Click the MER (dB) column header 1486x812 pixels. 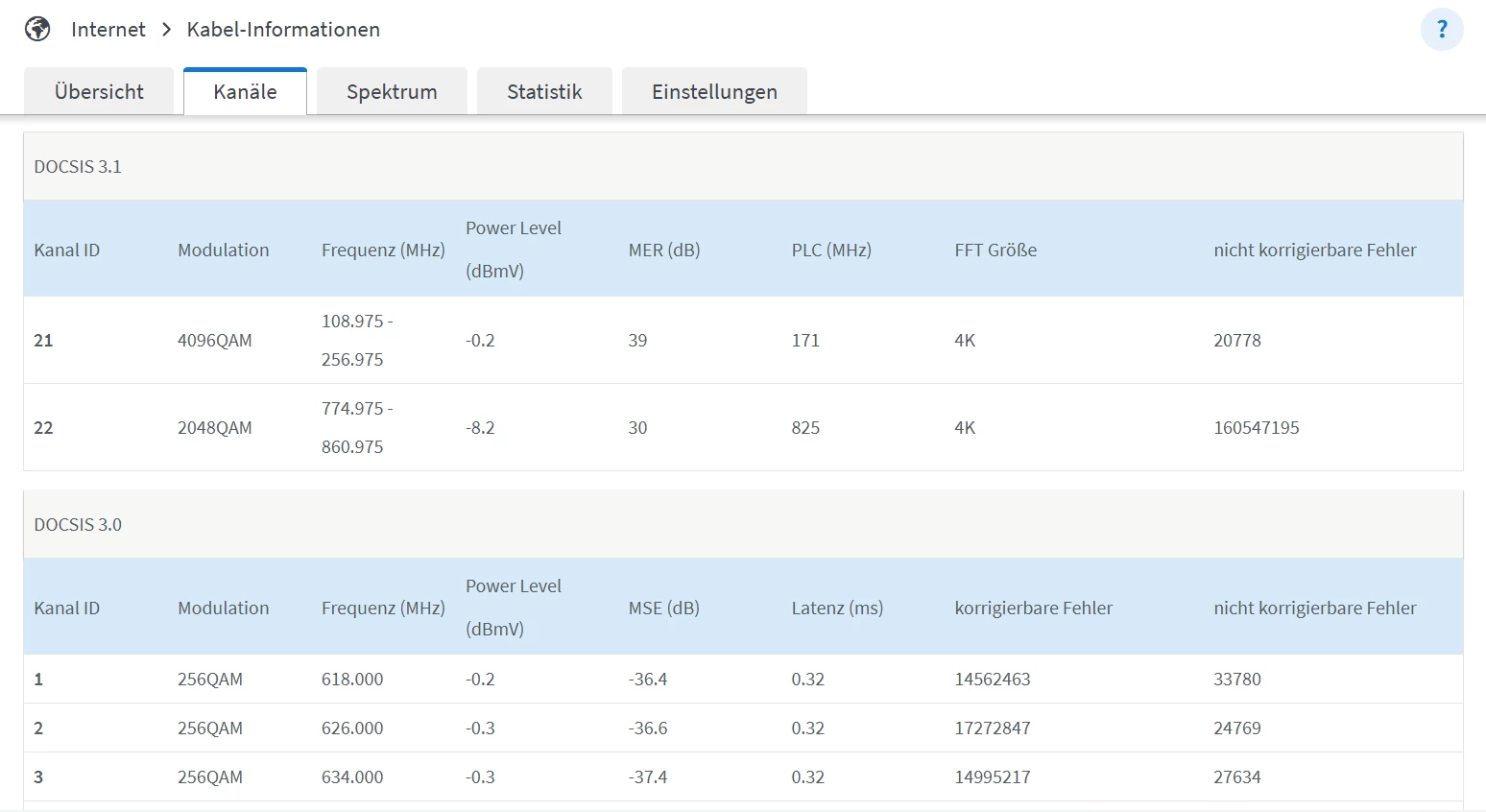[x=663, y=251]
